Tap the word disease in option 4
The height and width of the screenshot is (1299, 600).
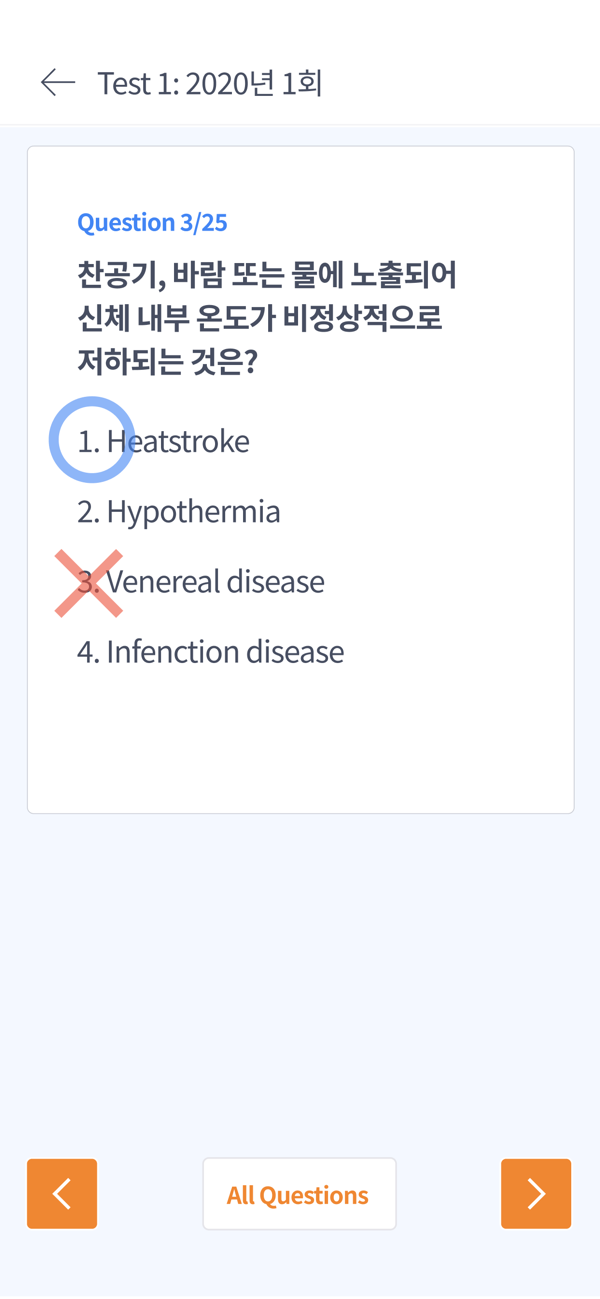(x=295, y=652)
